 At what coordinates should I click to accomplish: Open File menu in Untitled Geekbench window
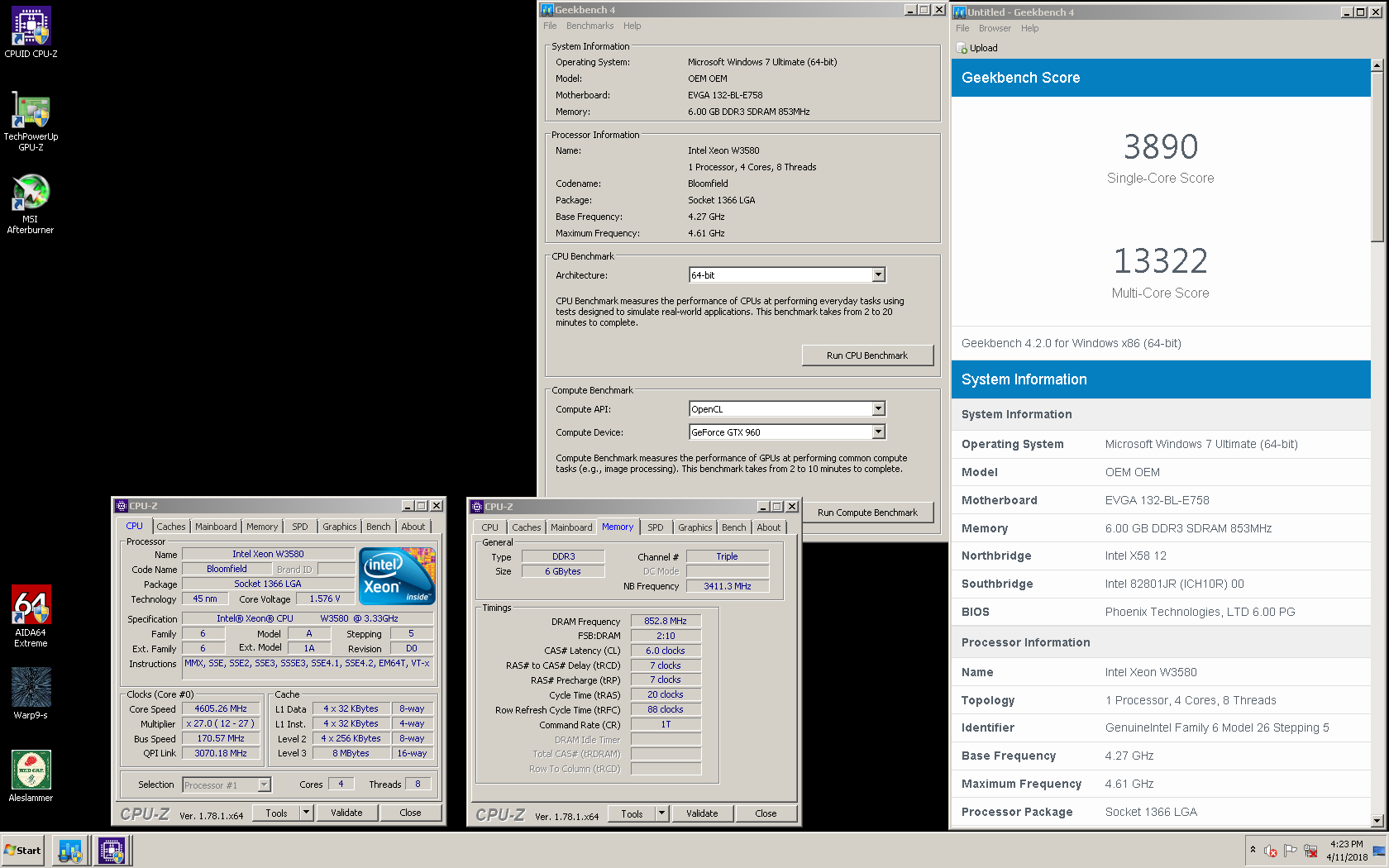click(x=962, y=28)
